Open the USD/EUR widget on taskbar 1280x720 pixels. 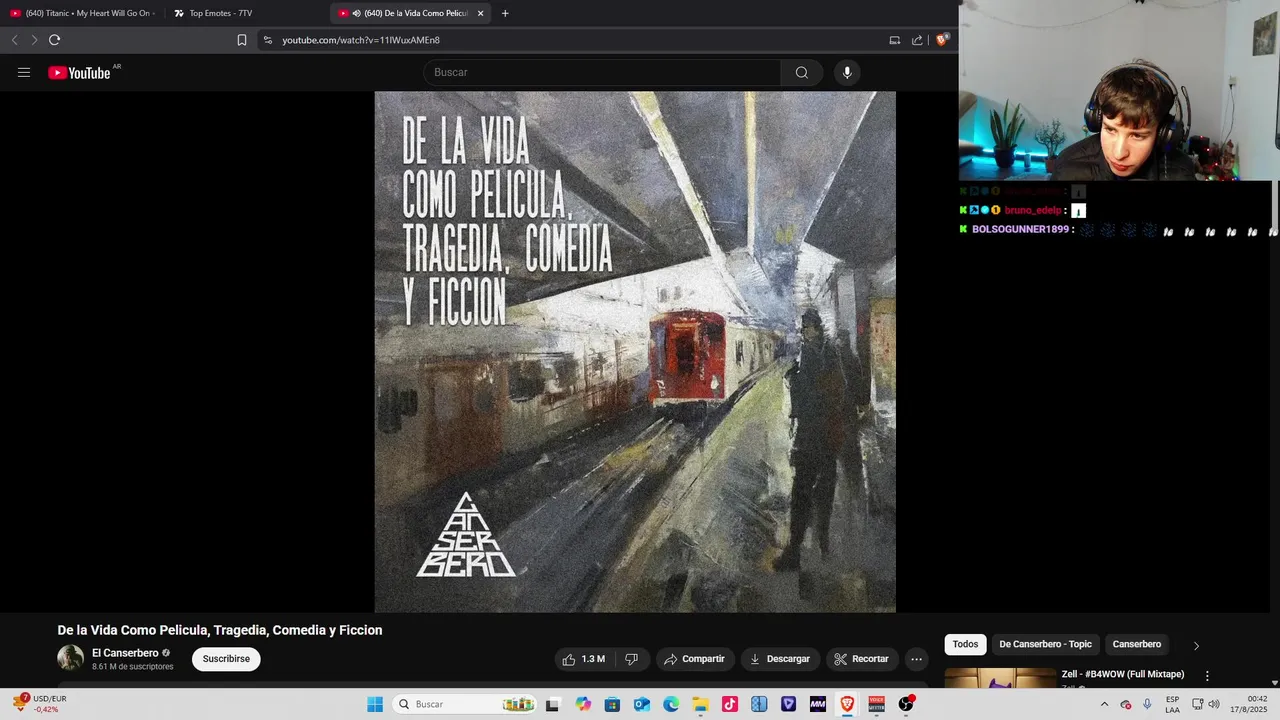pyautogui.click(x=40, y=704)
